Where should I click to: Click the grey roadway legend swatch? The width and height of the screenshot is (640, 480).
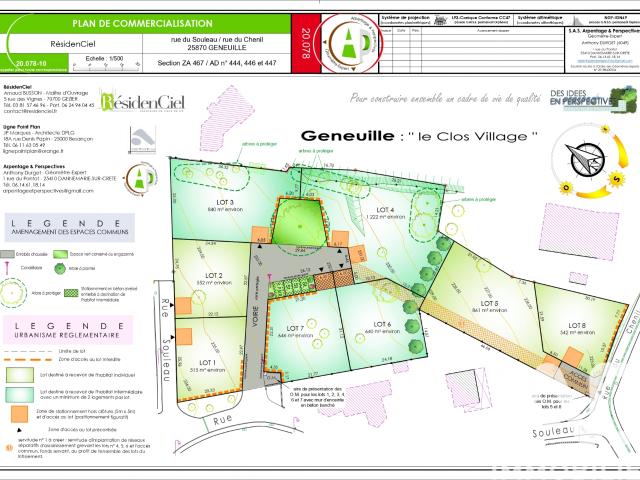click(7, 254)
